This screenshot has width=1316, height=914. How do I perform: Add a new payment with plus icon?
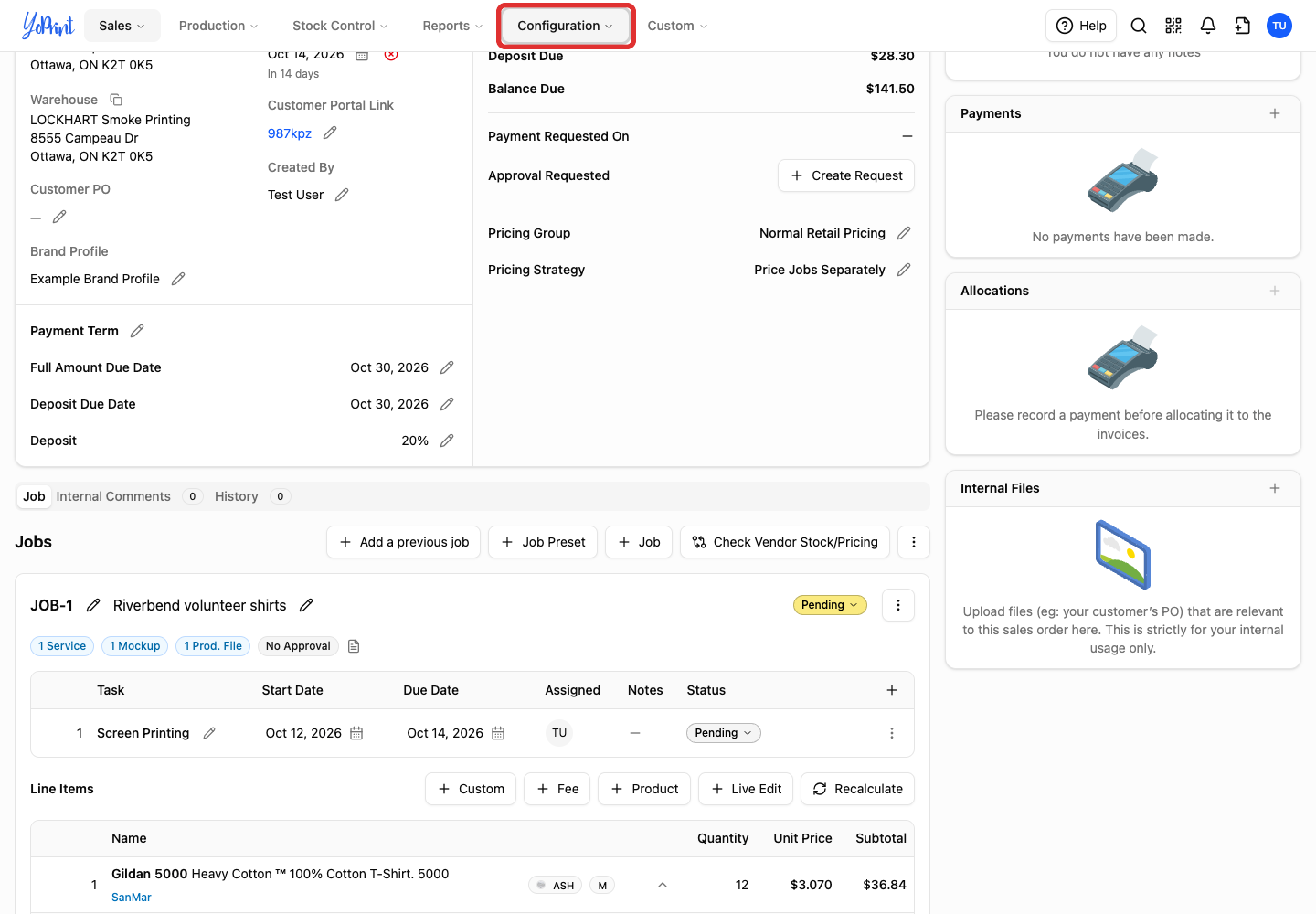point(1275,113)
